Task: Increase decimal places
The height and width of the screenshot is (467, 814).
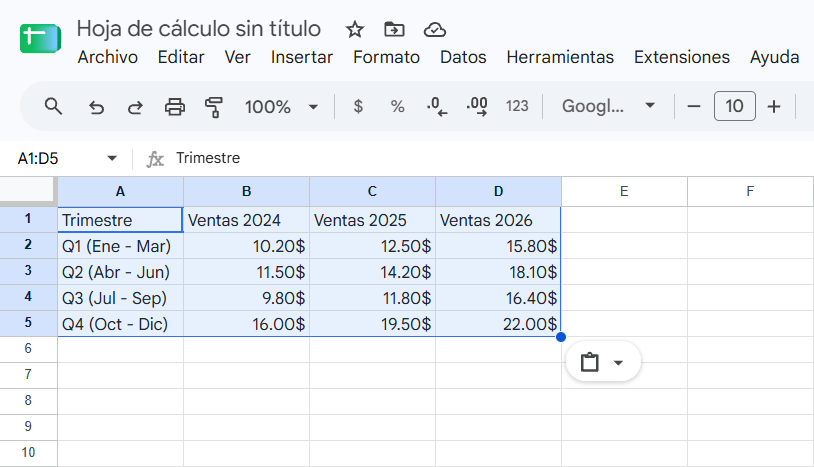Action: (477, 106)
